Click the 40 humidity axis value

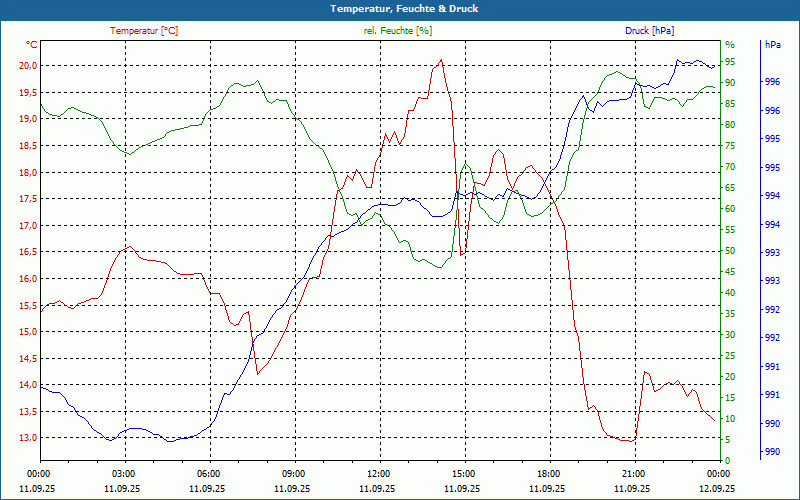(x=730, y=293)
